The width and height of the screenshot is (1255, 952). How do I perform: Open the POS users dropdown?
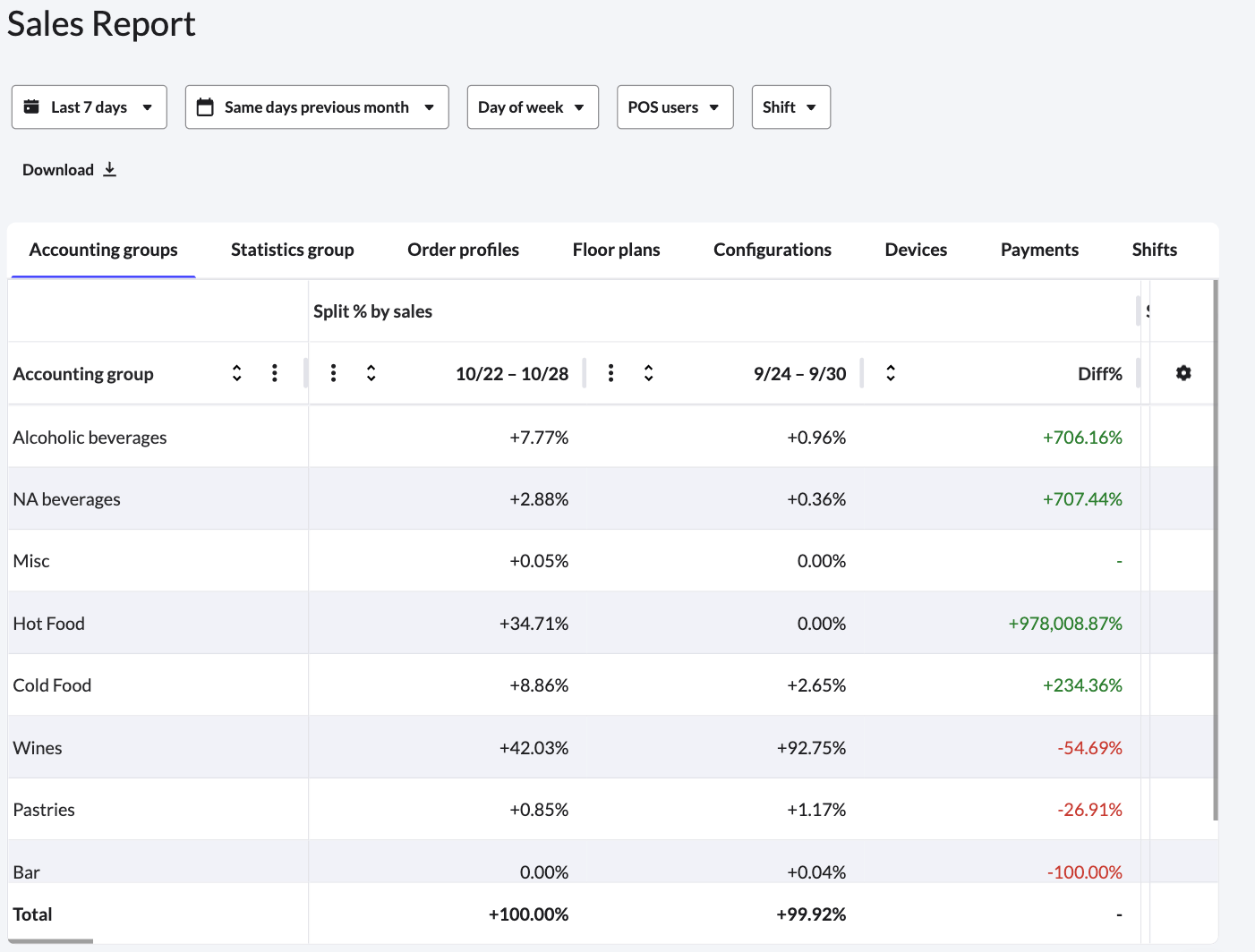[x=674, y=106]
